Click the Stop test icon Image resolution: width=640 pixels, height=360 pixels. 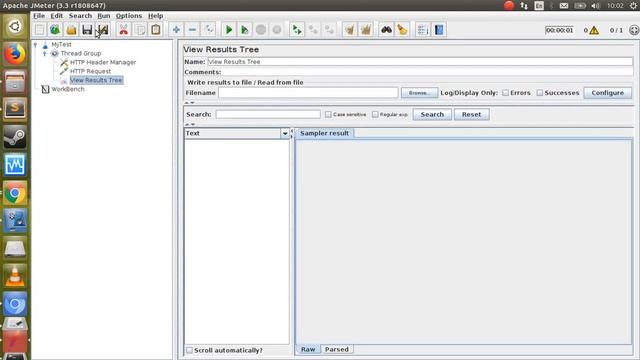[261, 30]
